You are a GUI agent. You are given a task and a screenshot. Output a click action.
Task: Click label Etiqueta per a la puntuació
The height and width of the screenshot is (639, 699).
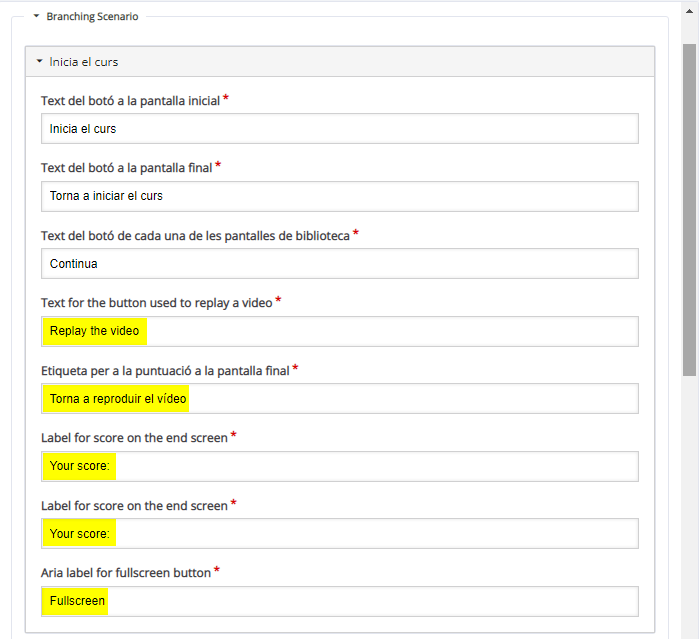click(x=165, y=371)
